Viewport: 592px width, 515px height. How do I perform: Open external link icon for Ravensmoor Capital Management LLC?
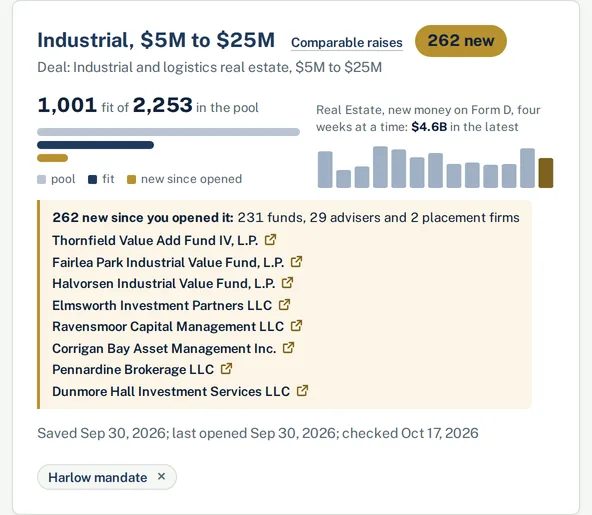296,326
